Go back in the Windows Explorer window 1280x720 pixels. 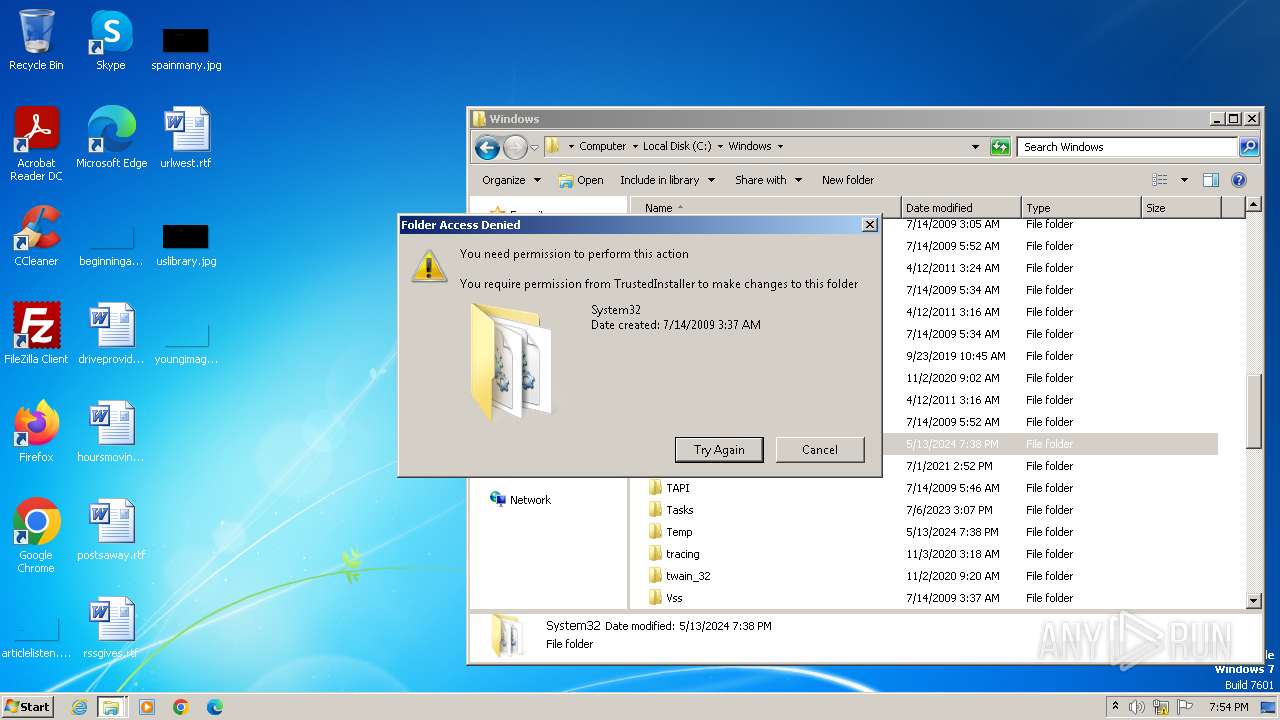[x=487, y=147]
